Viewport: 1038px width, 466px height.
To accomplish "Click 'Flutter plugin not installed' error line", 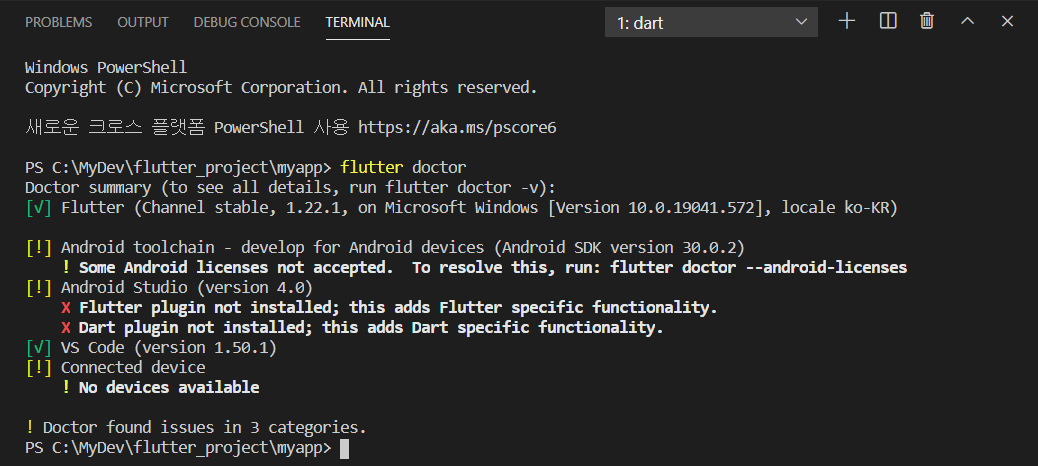I will [x=389, y=308].
